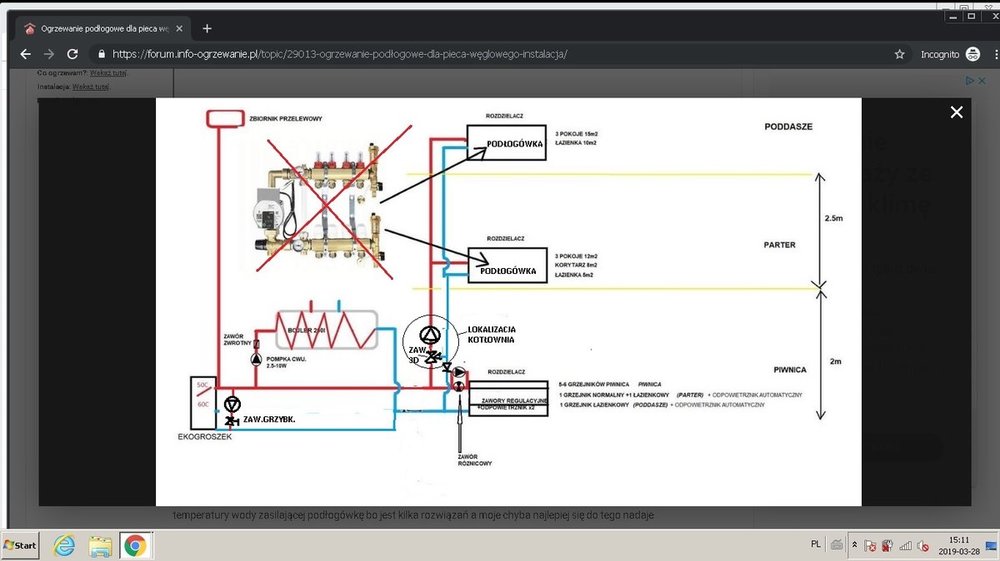The height and width of the screenshot is (561, 1000).
Task: Launch Internet Explorer from the taskbar
Action: pos(65,545)
